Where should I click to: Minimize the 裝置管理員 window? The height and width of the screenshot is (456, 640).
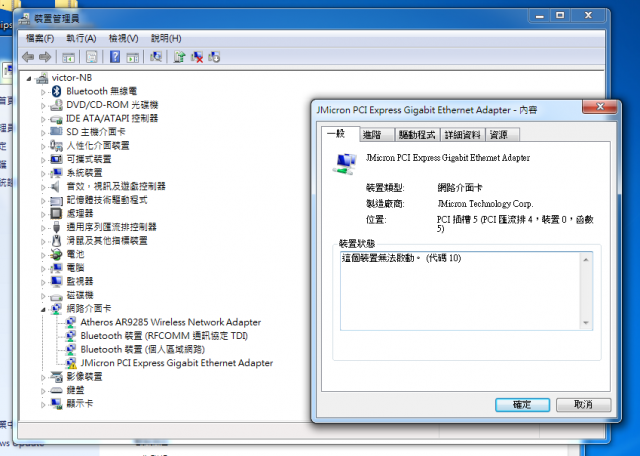click(540, 16)
